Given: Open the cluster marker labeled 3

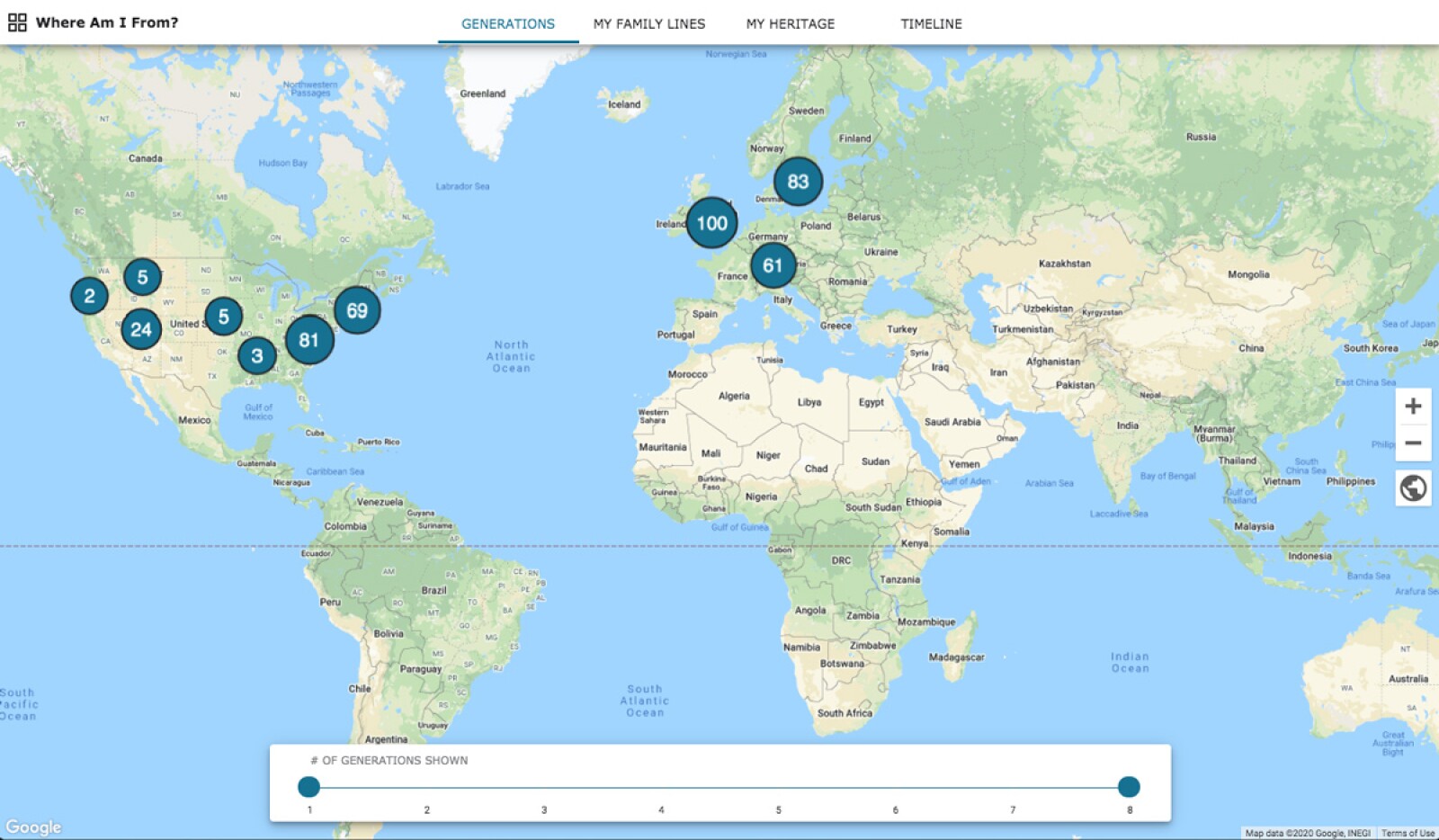Looking at the screenshot, I should pyautogui.click(x=257, y=356).
